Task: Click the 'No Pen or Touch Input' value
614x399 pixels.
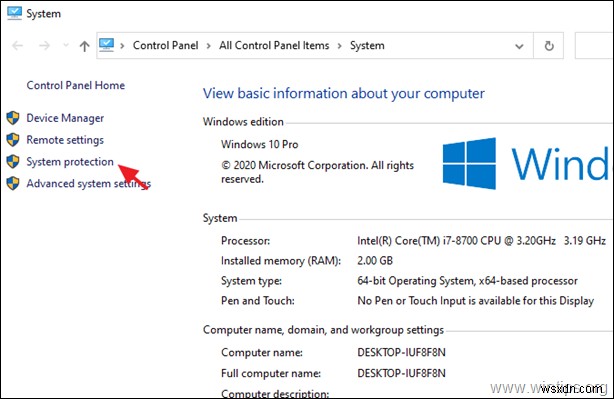Action: tap(475, 301)
